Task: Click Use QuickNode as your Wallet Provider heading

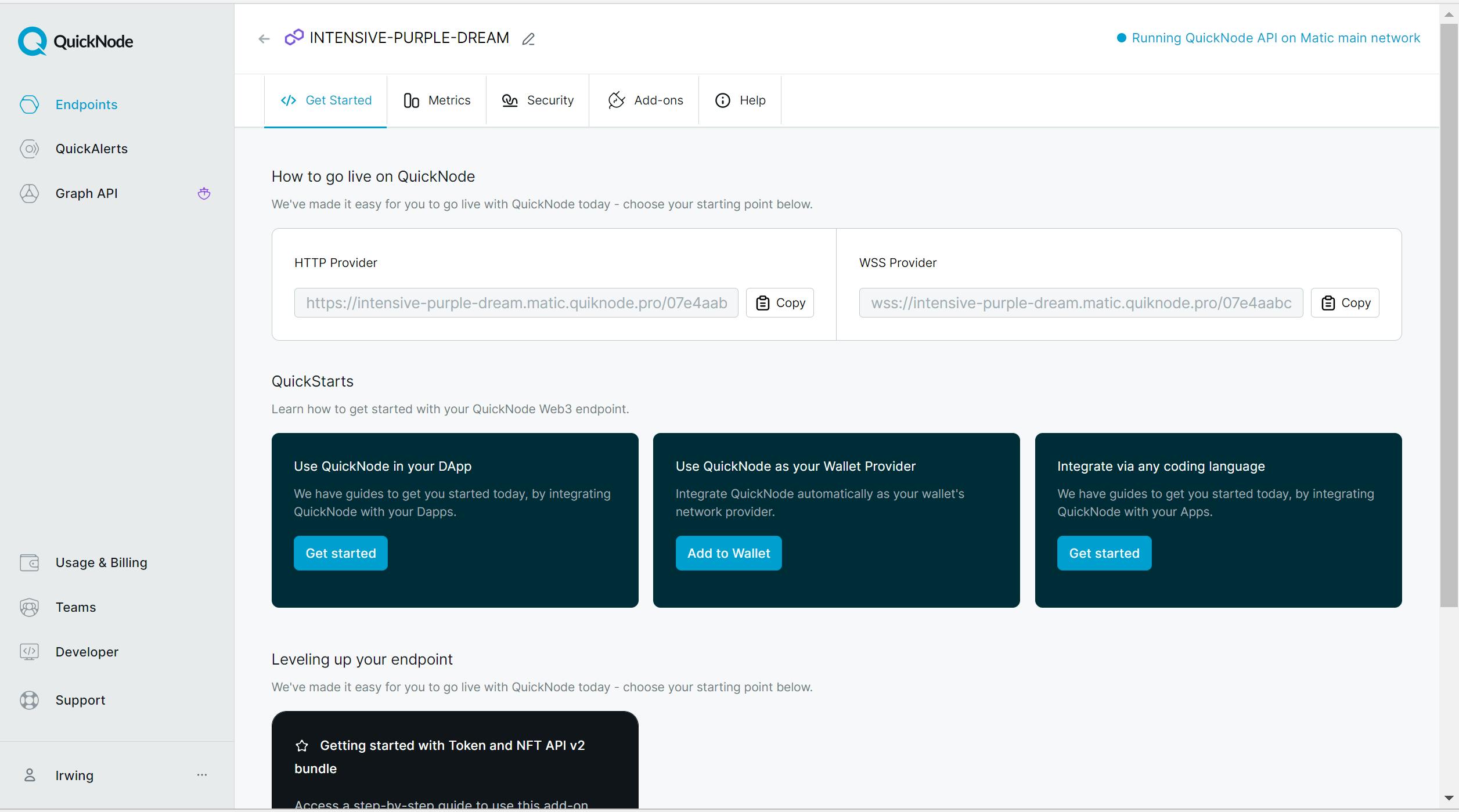Action: (795, 466)
